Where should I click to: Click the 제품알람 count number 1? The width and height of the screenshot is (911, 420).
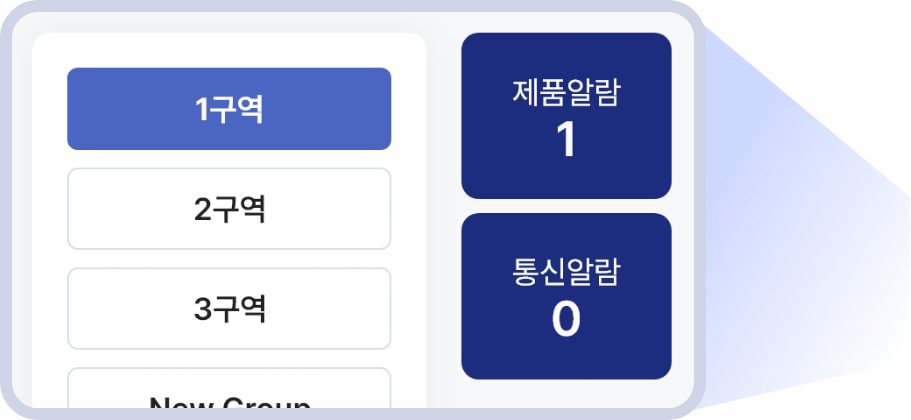(566, 141)
